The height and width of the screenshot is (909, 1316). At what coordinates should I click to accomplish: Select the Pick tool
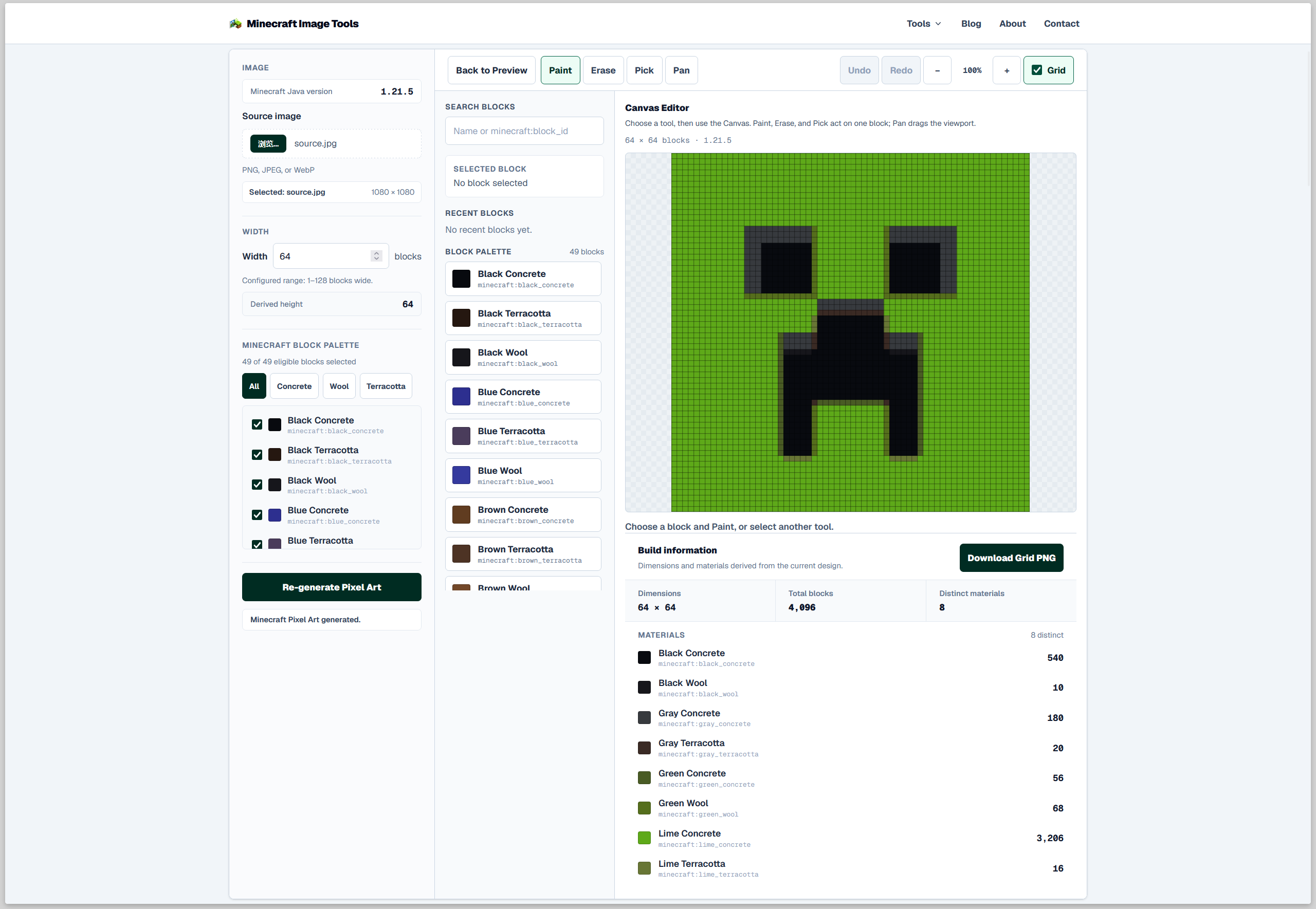(x=644, y=70)
